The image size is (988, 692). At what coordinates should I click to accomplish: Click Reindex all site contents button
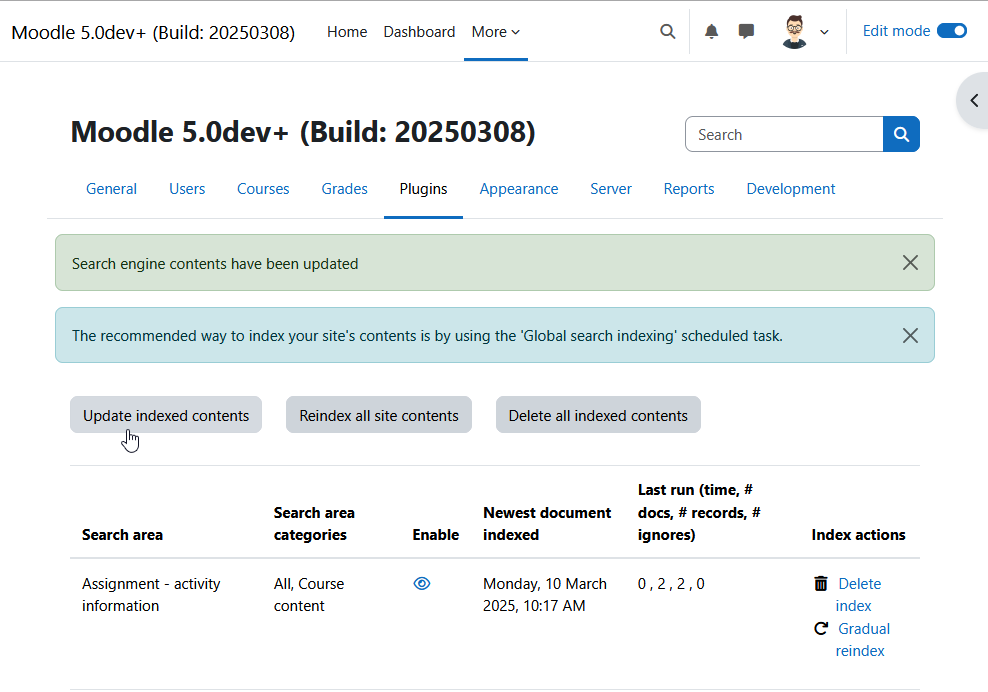click(379, 415)
